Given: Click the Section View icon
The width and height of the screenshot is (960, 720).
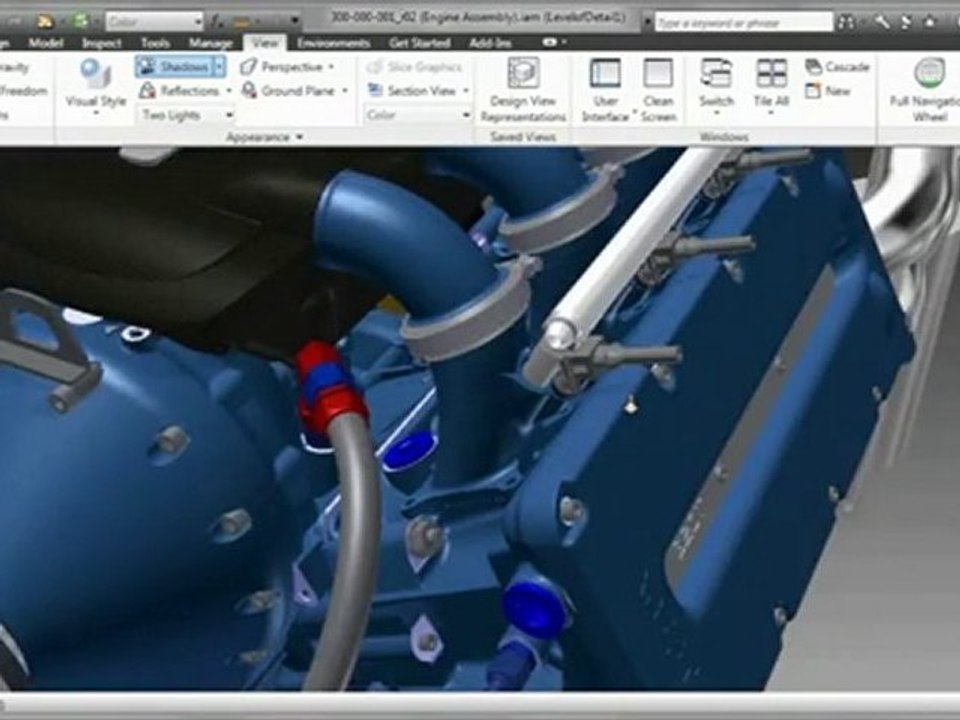Looking at the screenshot, I should (375, 91).
